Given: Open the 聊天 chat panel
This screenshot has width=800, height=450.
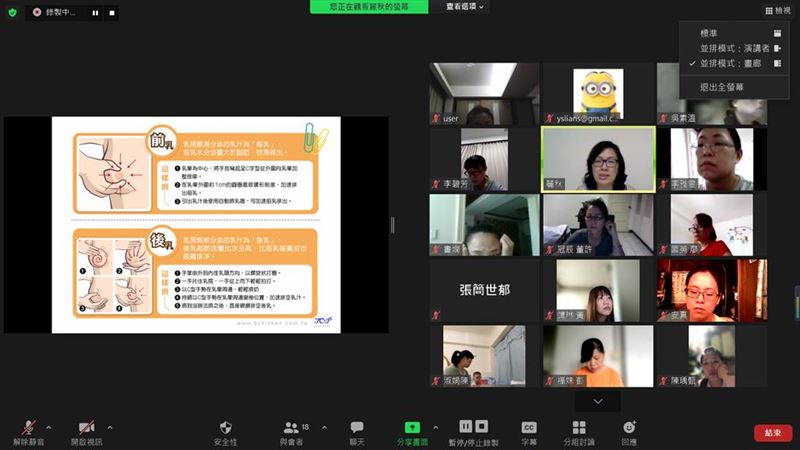Looking at the screenshot, I should [x=357, y=433].
